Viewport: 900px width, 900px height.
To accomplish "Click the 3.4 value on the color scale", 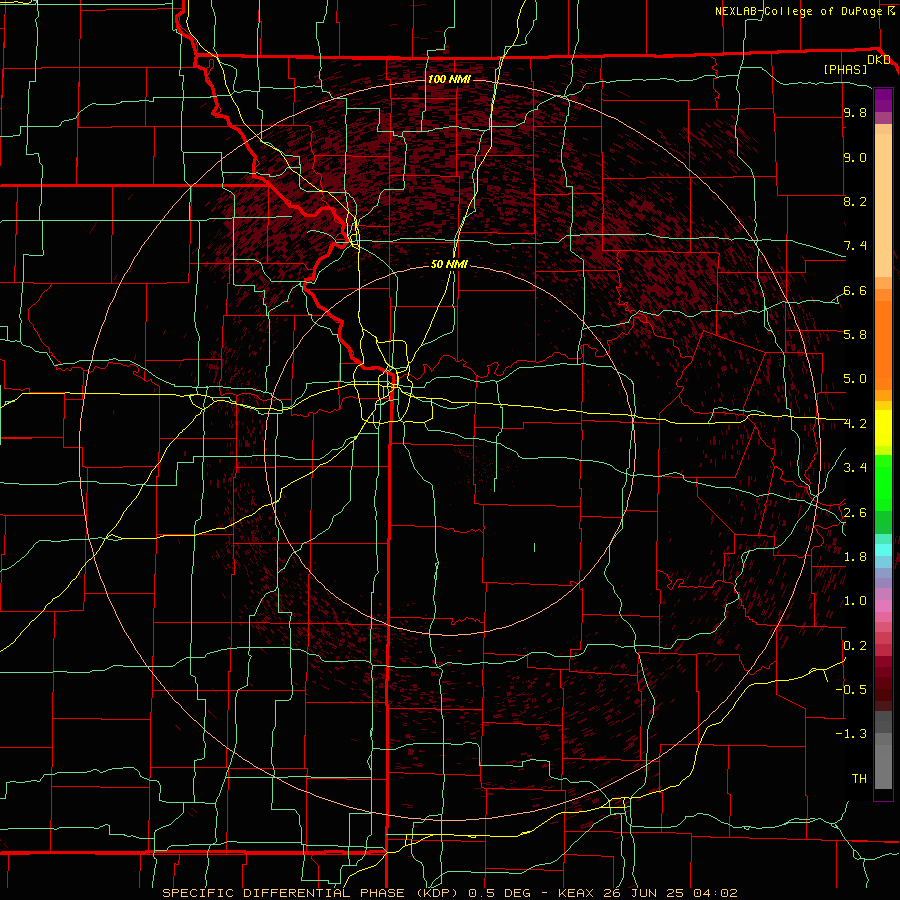I will (855, 468).
